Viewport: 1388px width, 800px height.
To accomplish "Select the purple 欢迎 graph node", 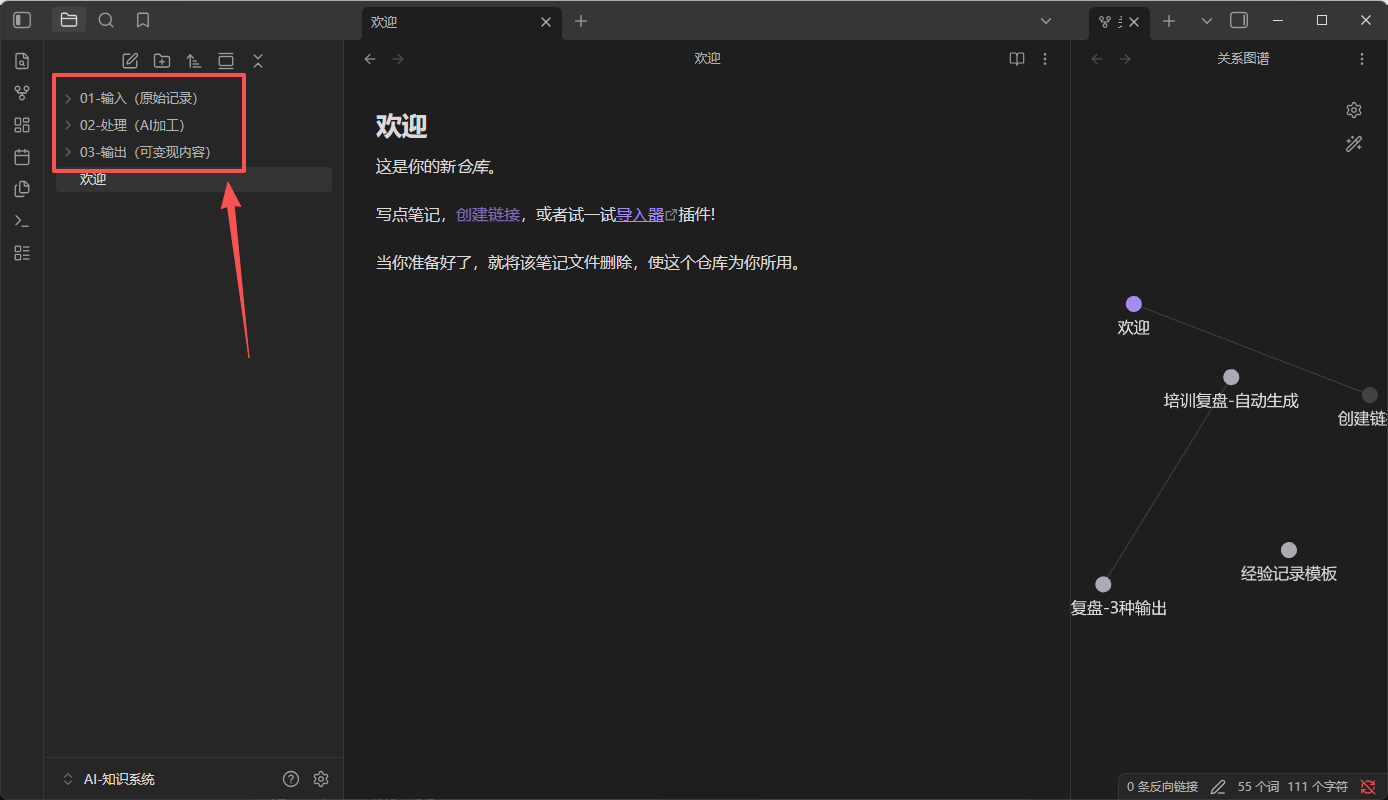I will pos(1133,304).
